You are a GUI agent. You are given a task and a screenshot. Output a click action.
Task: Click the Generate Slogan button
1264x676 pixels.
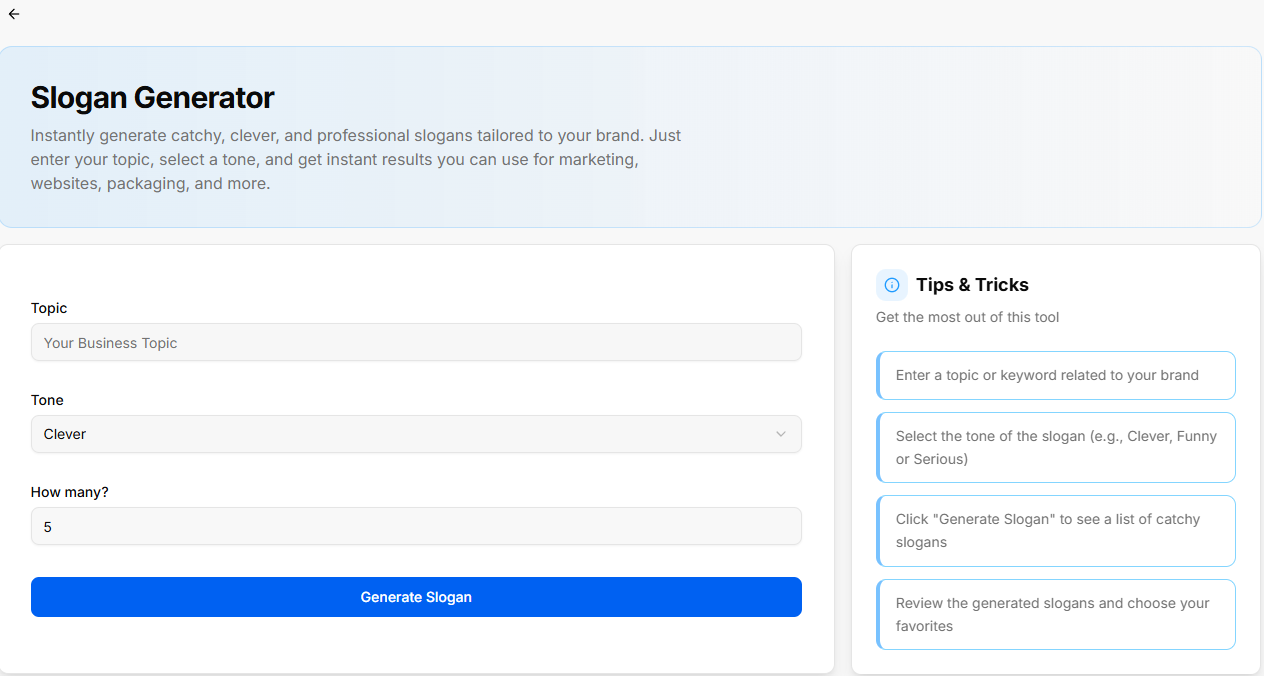416,597
